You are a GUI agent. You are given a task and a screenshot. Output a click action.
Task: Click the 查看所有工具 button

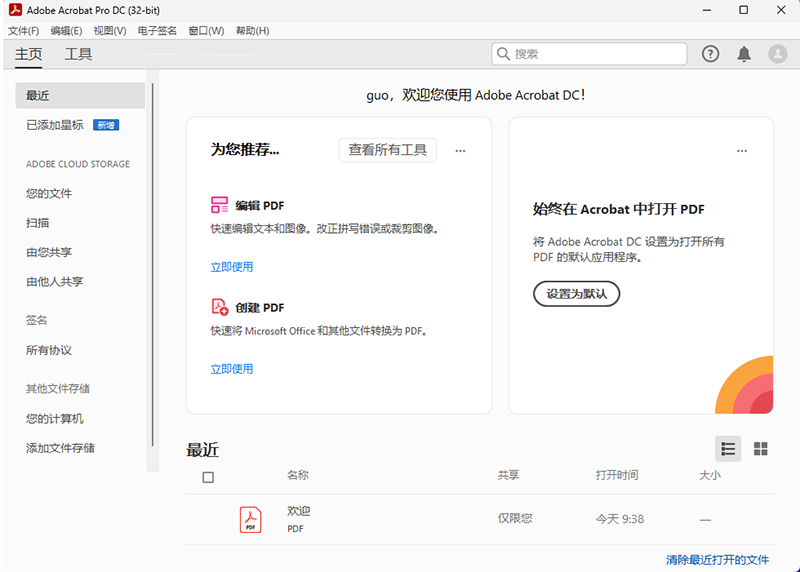coord(388,150)
